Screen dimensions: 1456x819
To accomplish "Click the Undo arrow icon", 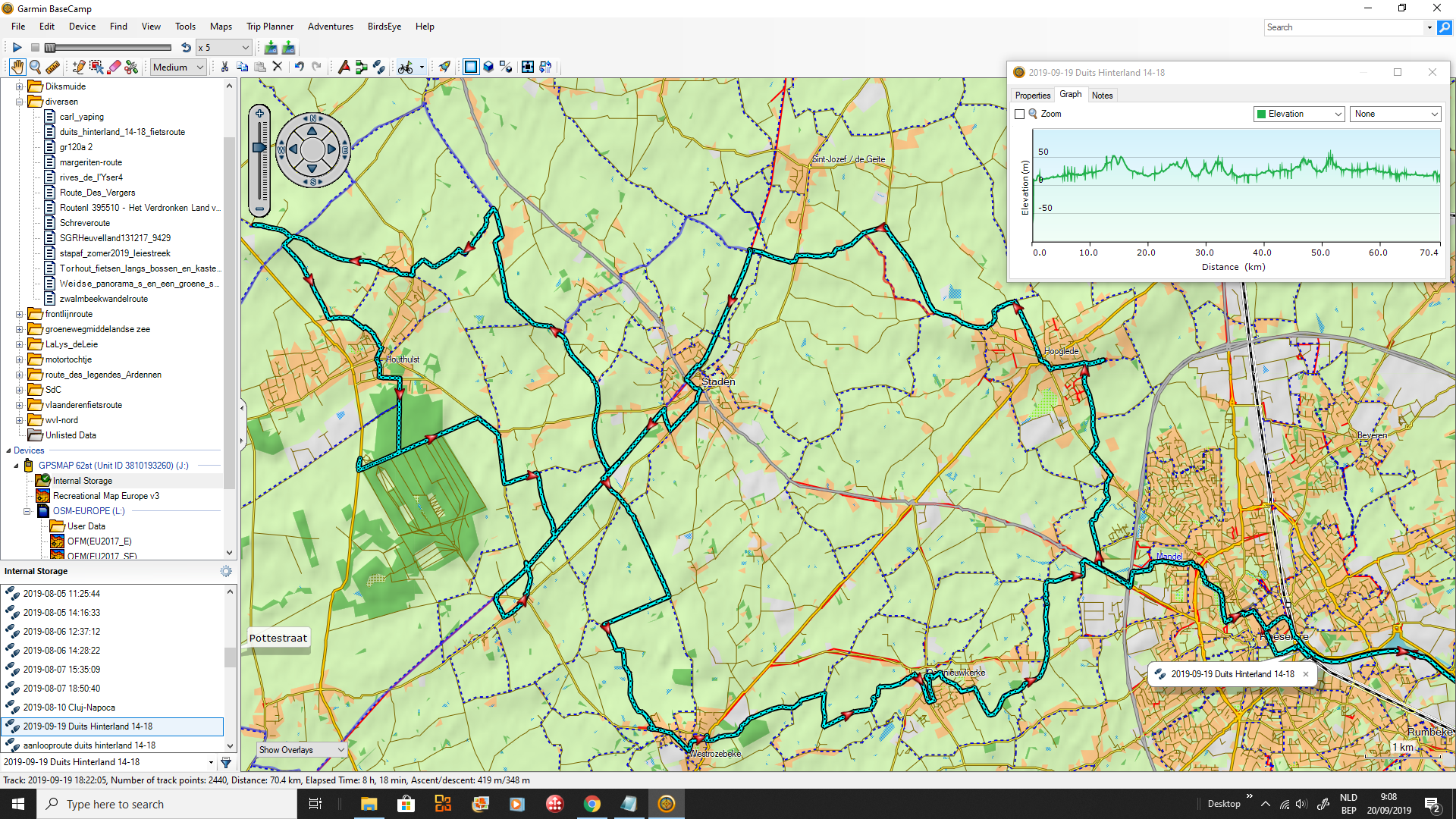I will point(299,67).
